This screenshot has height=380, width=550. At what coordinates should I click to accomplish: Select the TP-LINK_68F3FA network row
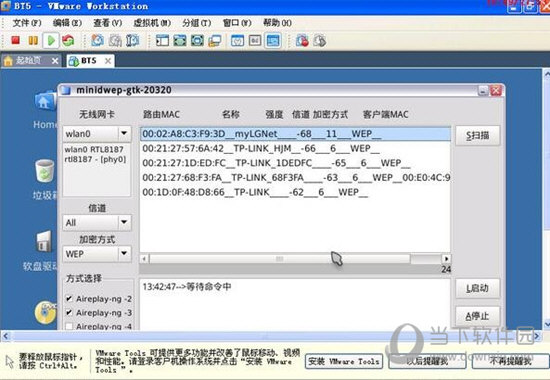click(295, 178)
